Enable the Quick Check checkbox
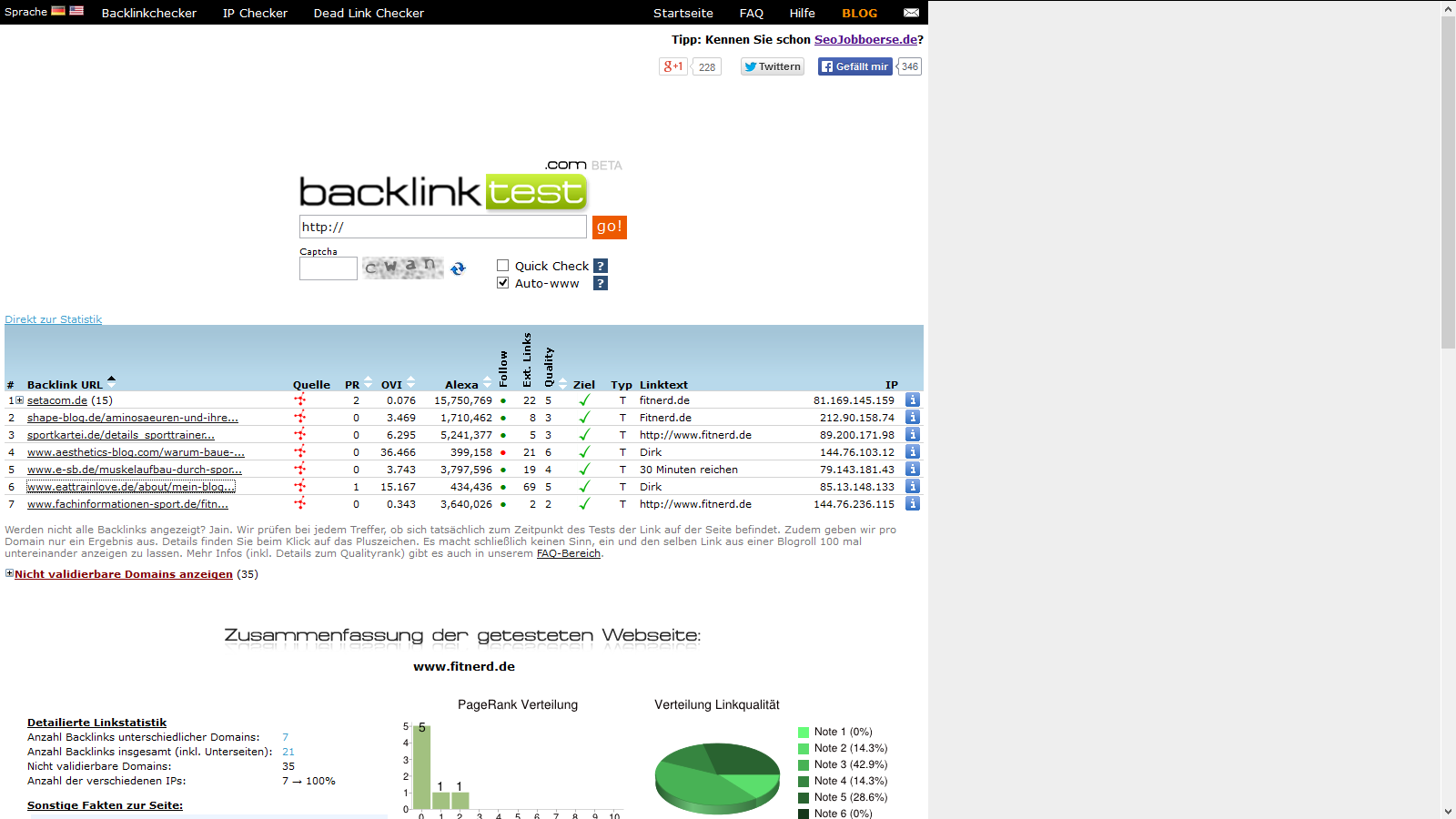The height and width of the screenshot is (819, 1456). pos(502,266)
